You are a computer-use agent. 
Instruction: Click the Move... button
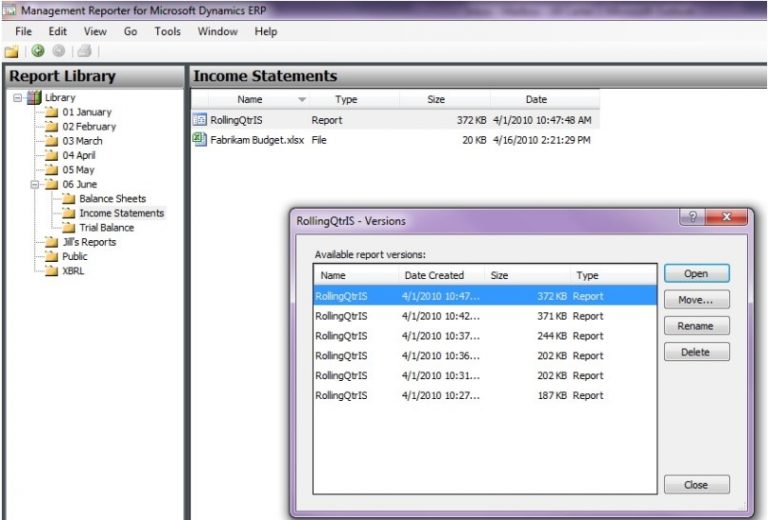pos(696,299)
